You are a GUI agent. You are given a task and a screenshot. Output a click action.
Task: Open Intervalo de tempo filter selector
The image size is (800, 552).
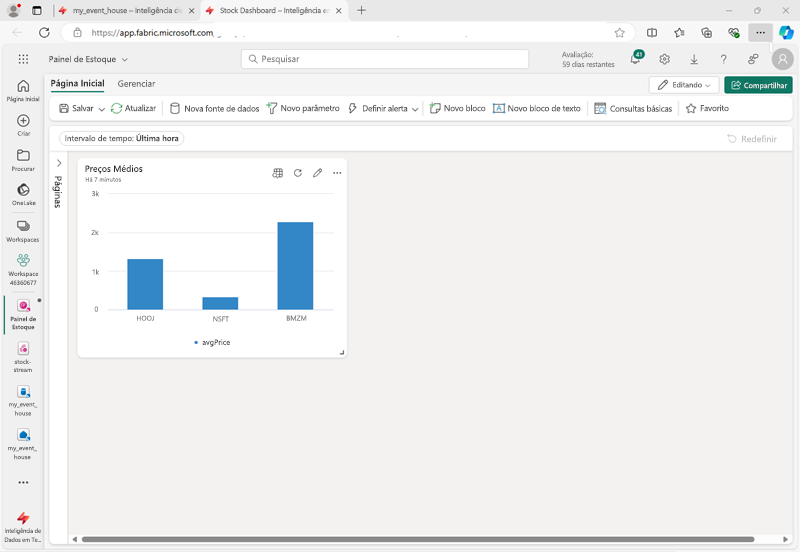(x=121, y=138)
